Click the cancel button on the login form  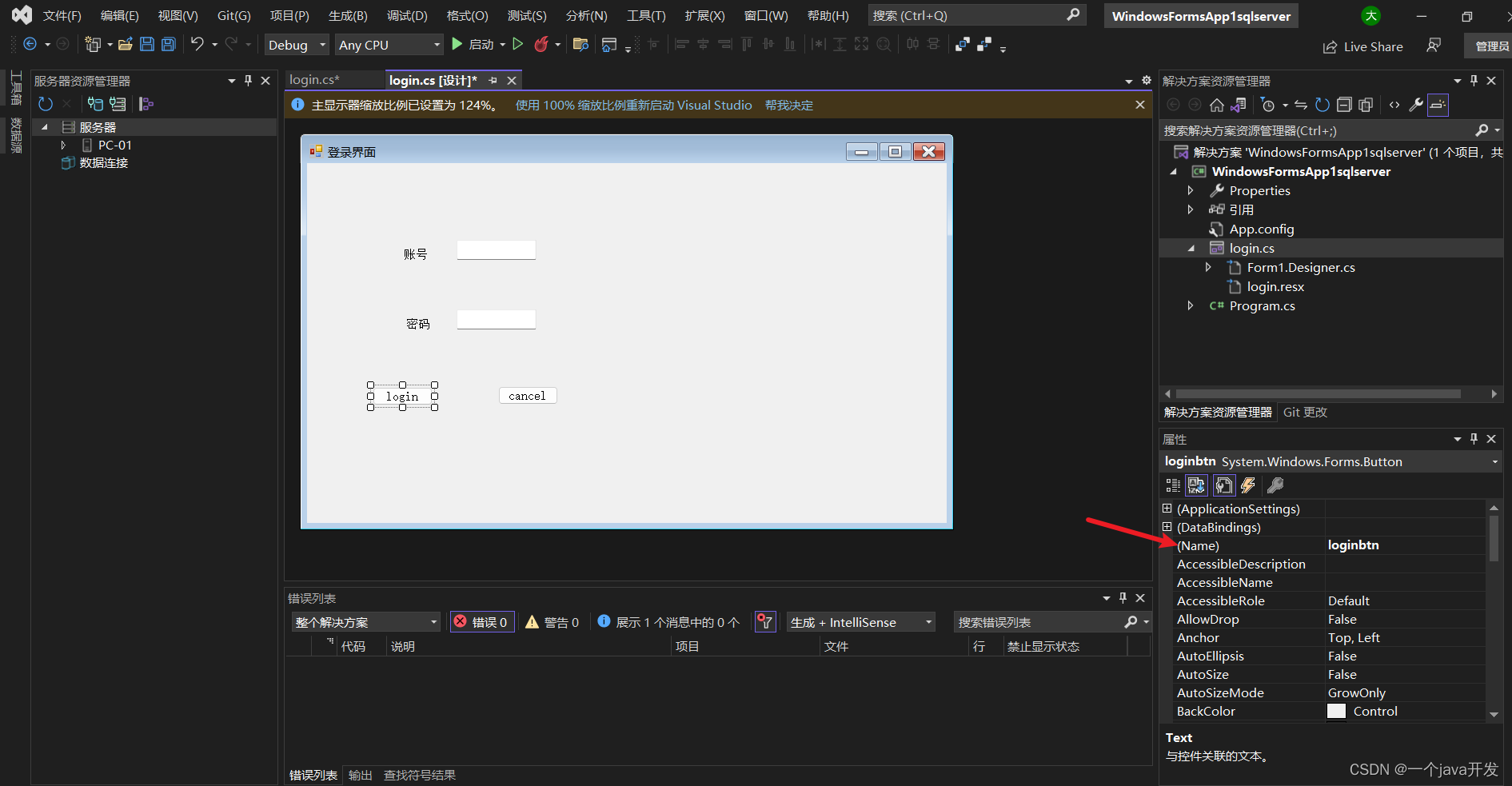(527, 395)
